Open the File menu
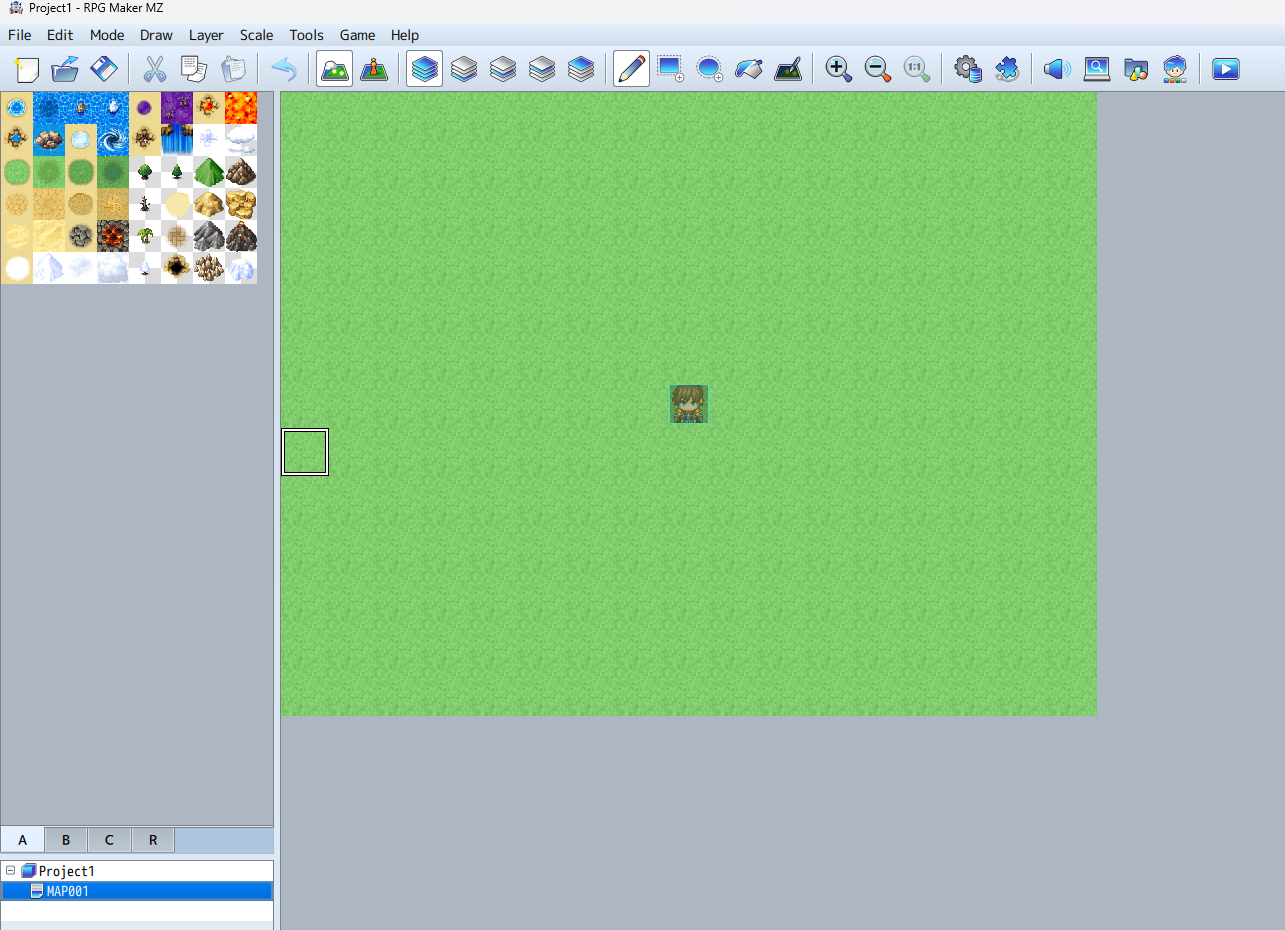 point(20,35)
